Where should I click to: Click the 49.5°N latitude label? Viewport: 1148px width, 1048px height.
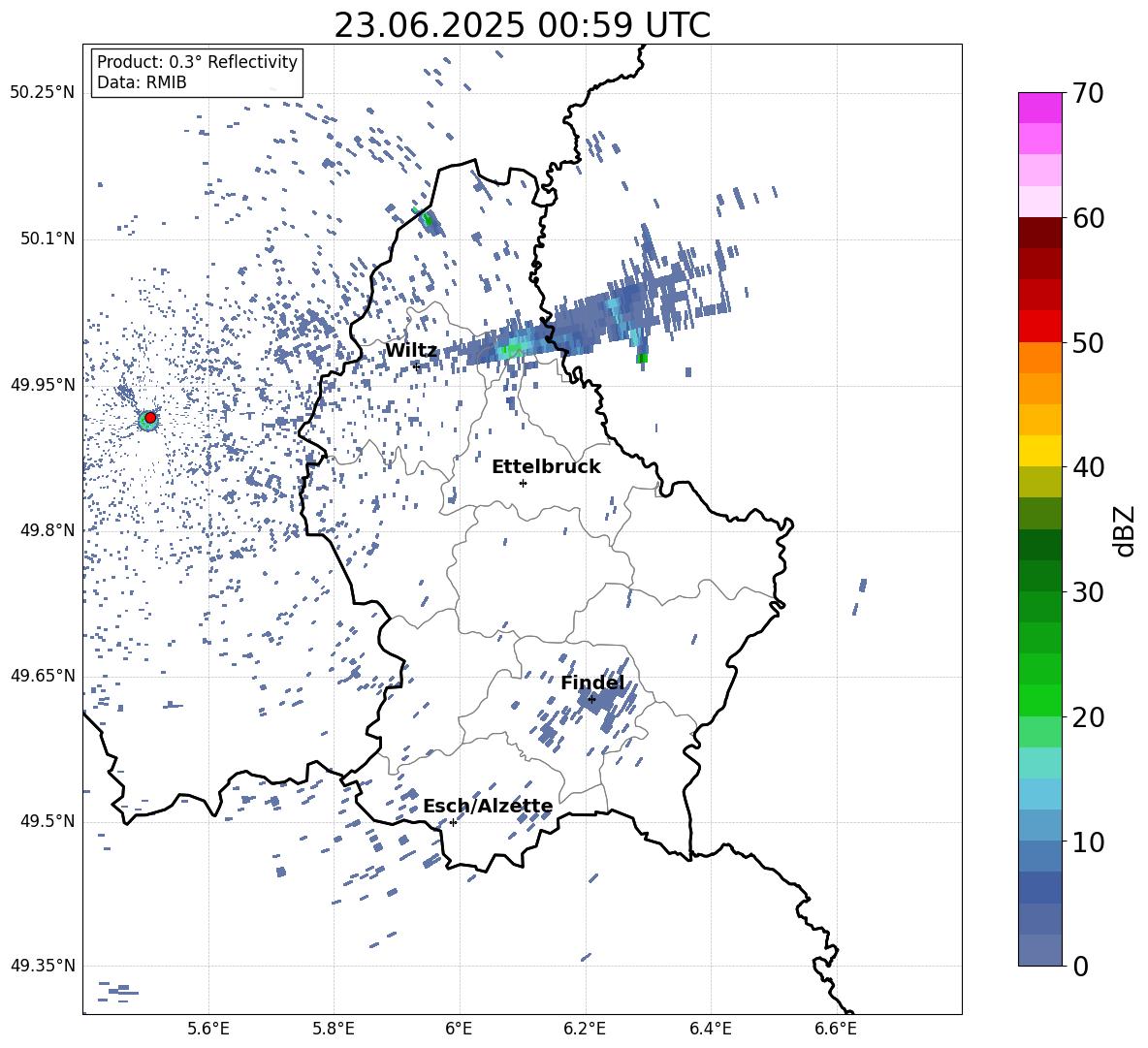coord(47,821)
